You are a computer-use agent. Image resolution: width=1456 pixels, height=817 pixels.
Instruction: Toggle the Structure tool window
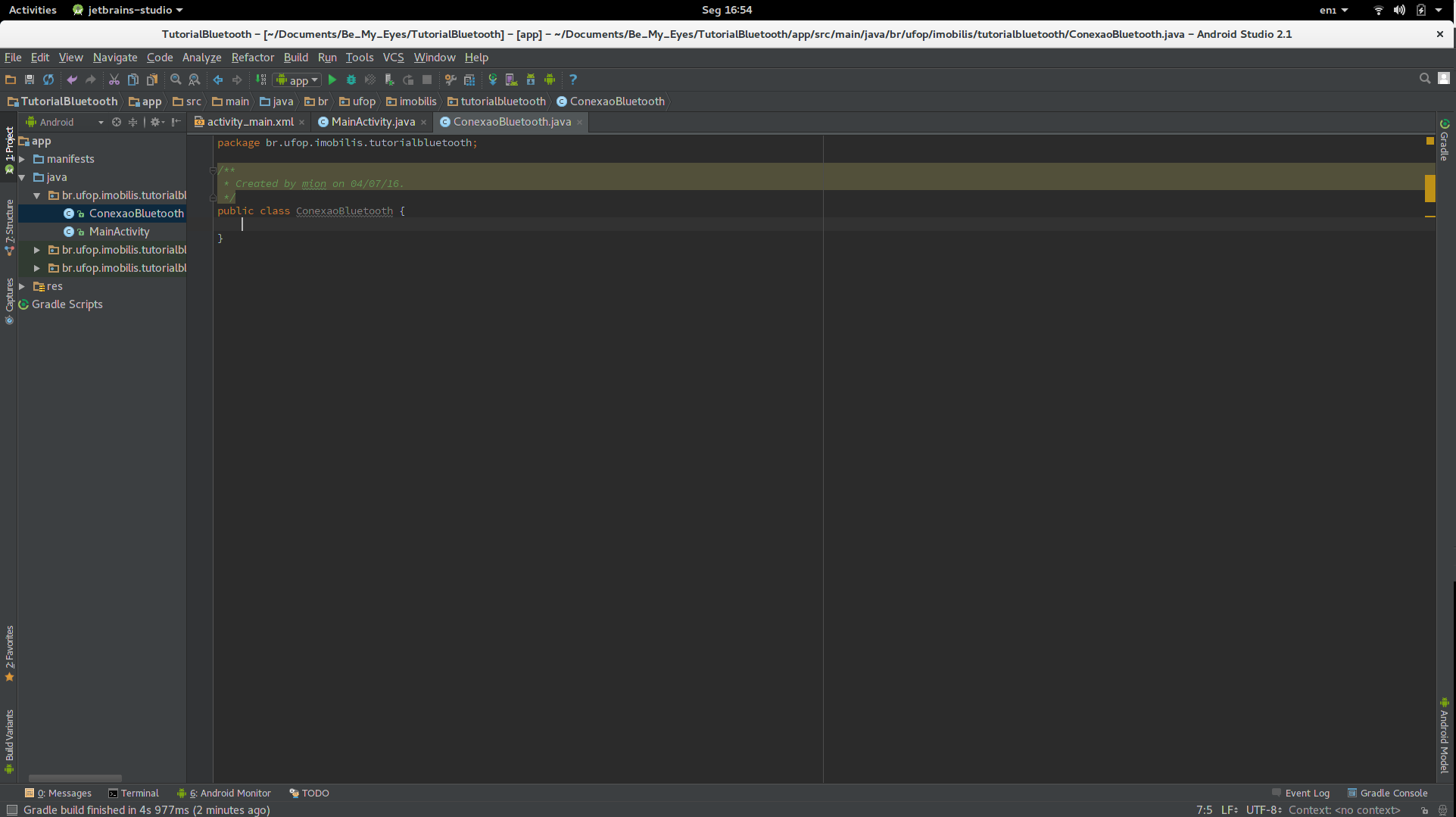coord(9,227)
